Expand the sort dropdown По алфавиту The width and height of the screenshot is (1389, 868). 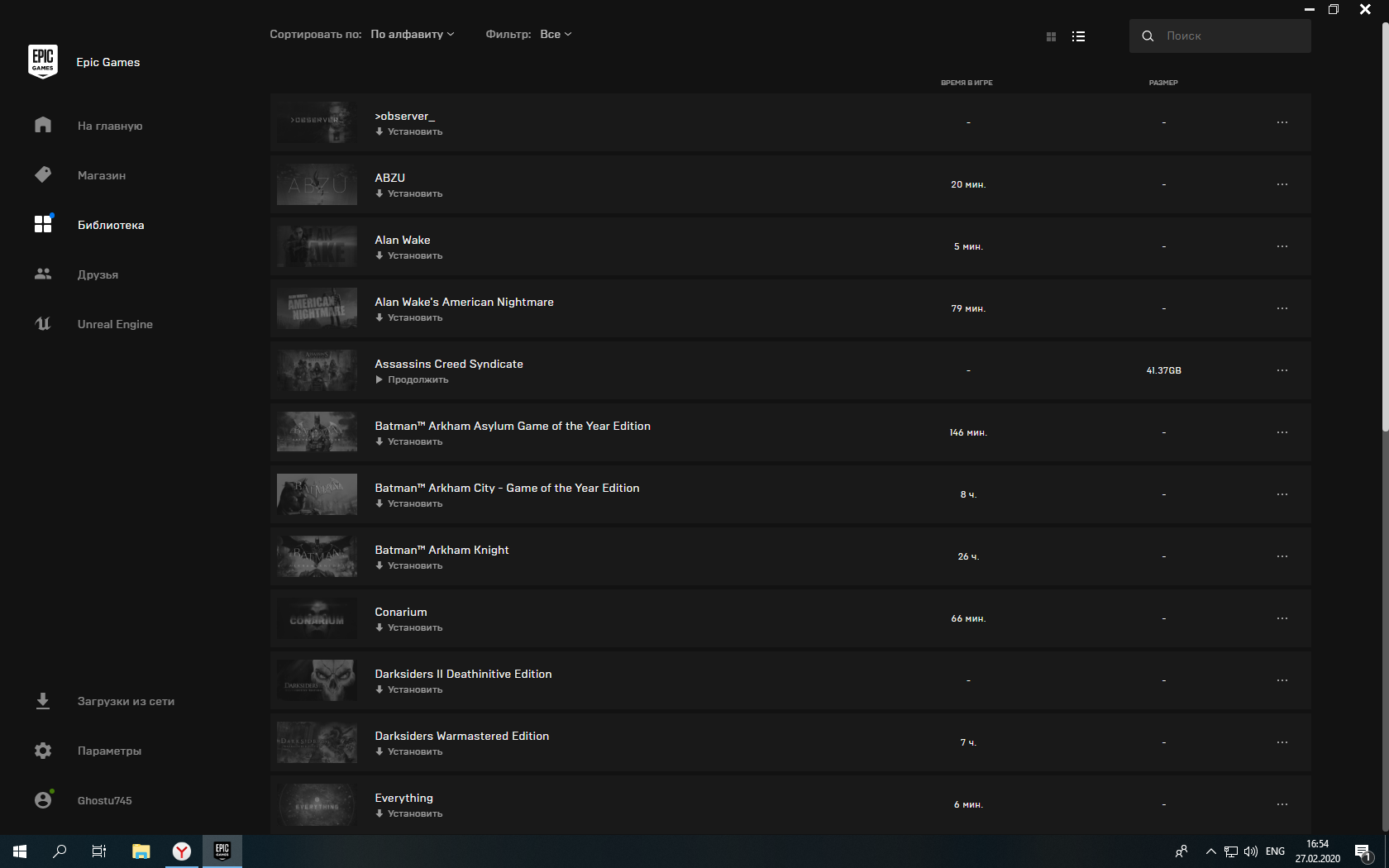413,34
